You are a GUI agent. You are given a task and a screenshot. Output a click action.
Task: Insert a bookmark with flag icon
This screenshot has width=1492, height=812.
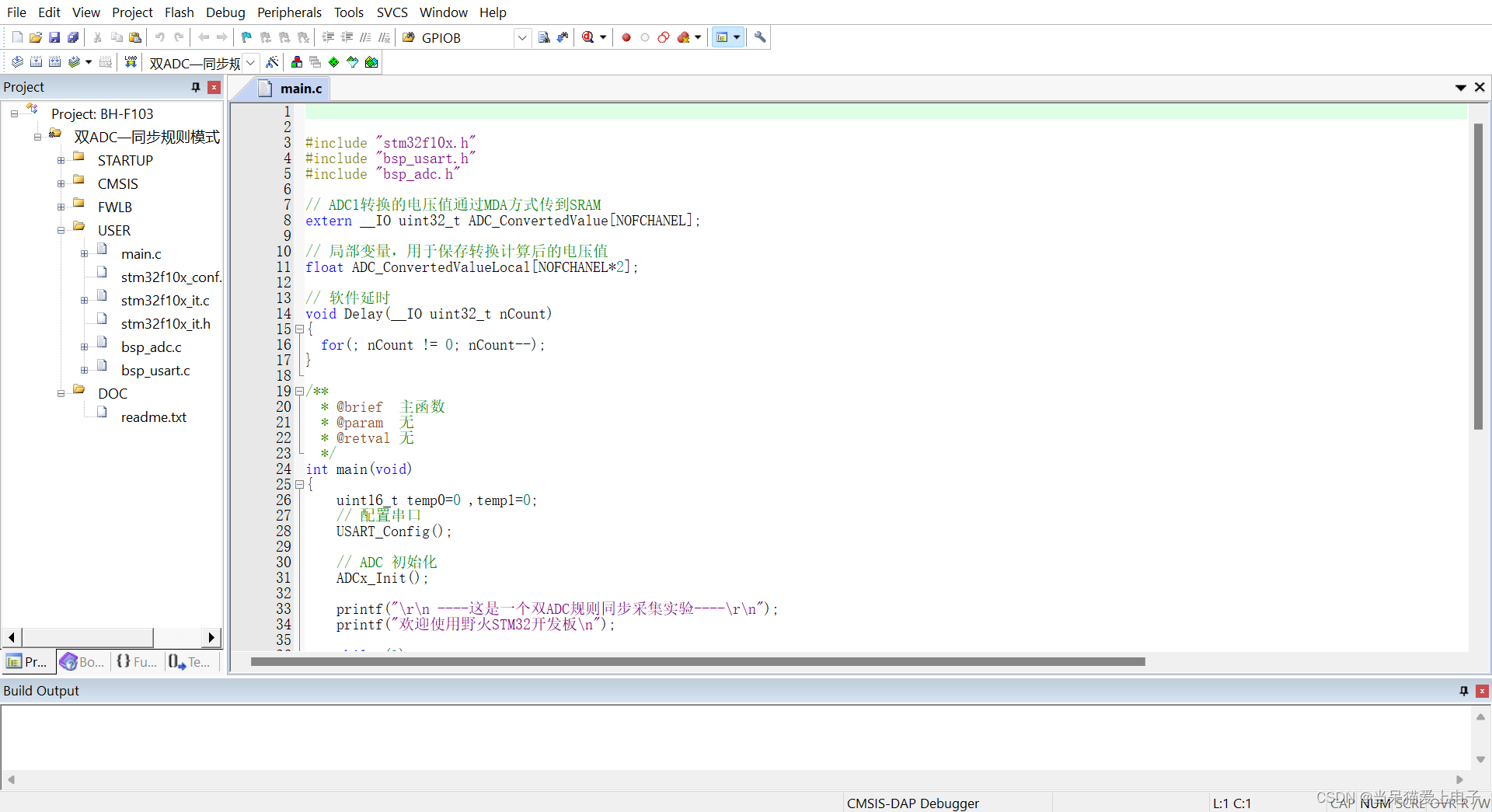(x=246, y=37)
